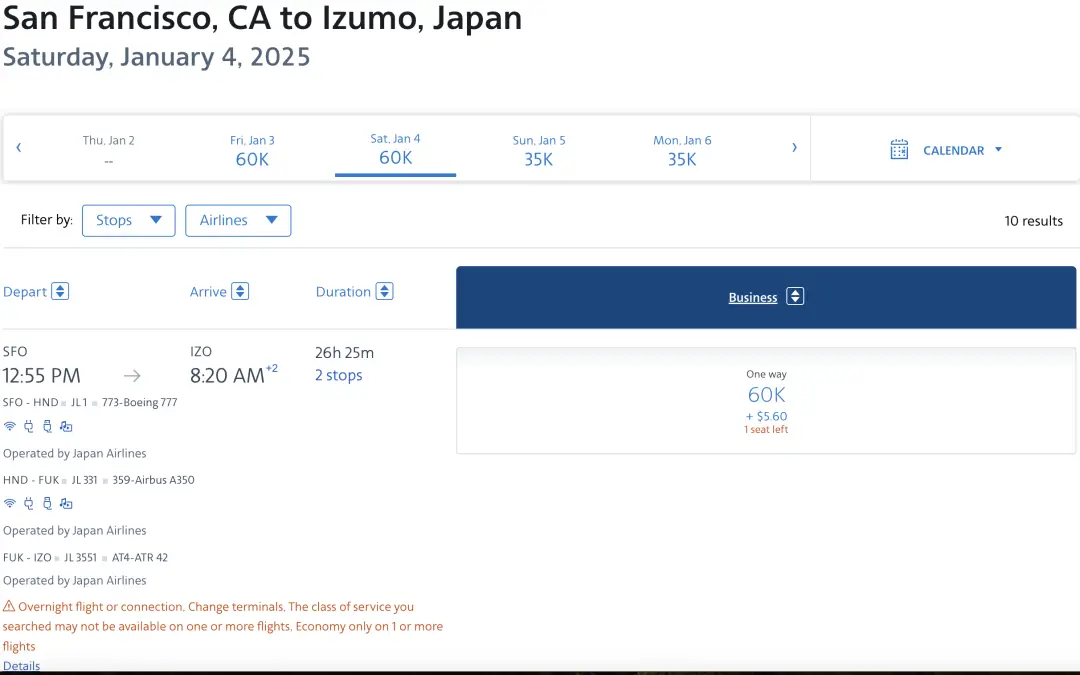This screenshot has height=675, width=1080.
Task: Show later dates with next arrow
Action: [x=794, y=148]
